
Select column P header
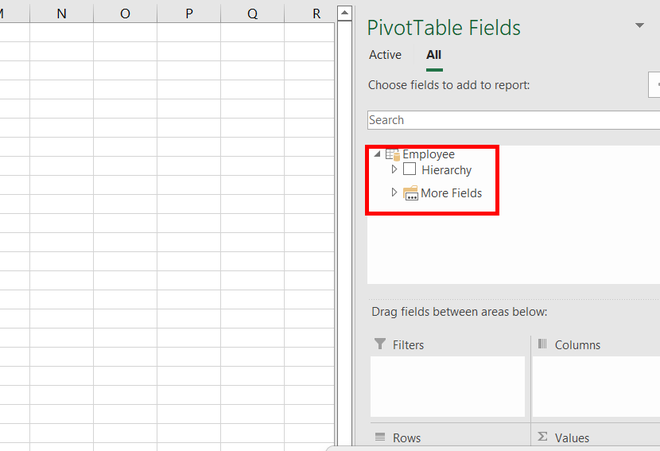pyautogui.click(x=189, y=14)
